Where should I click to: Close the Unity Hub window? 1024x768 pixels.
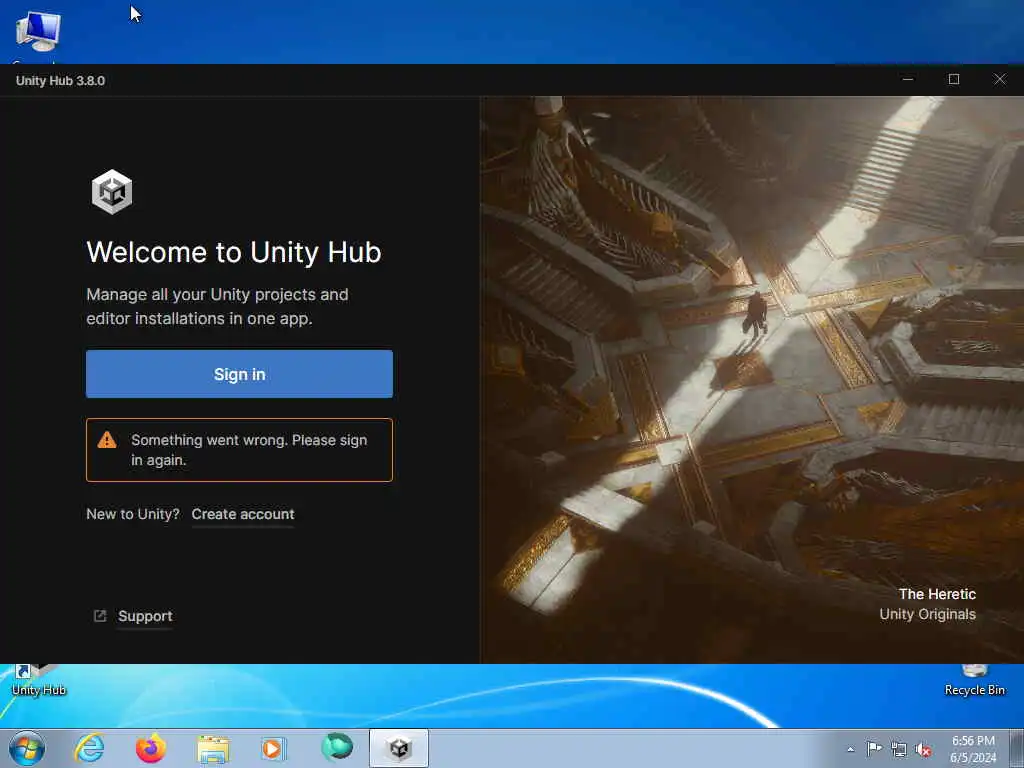pyautogui.click(x=1000, y=79)
